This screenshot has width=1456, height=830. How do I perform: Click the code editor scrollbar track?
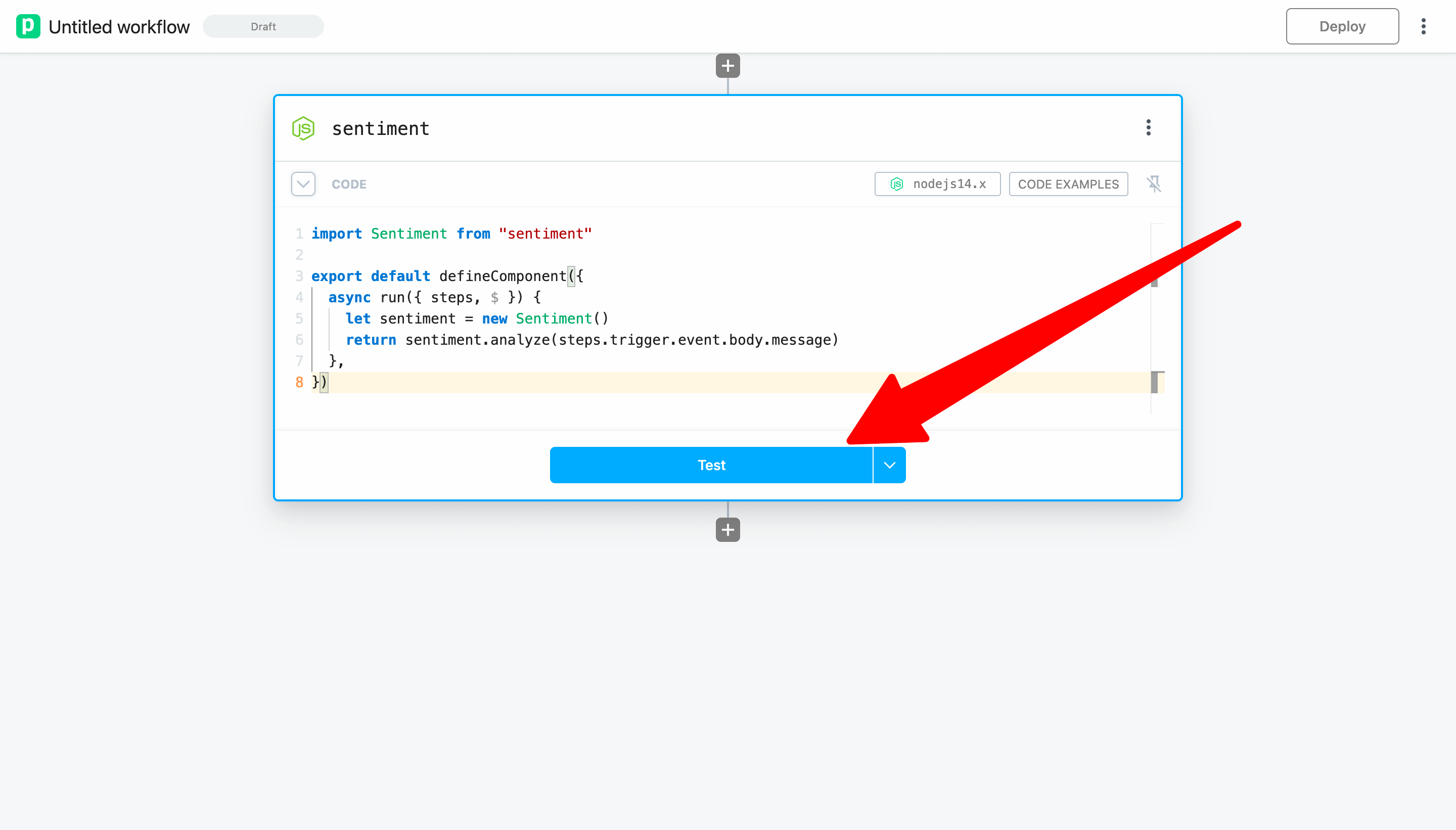[x=1157, y=331]
